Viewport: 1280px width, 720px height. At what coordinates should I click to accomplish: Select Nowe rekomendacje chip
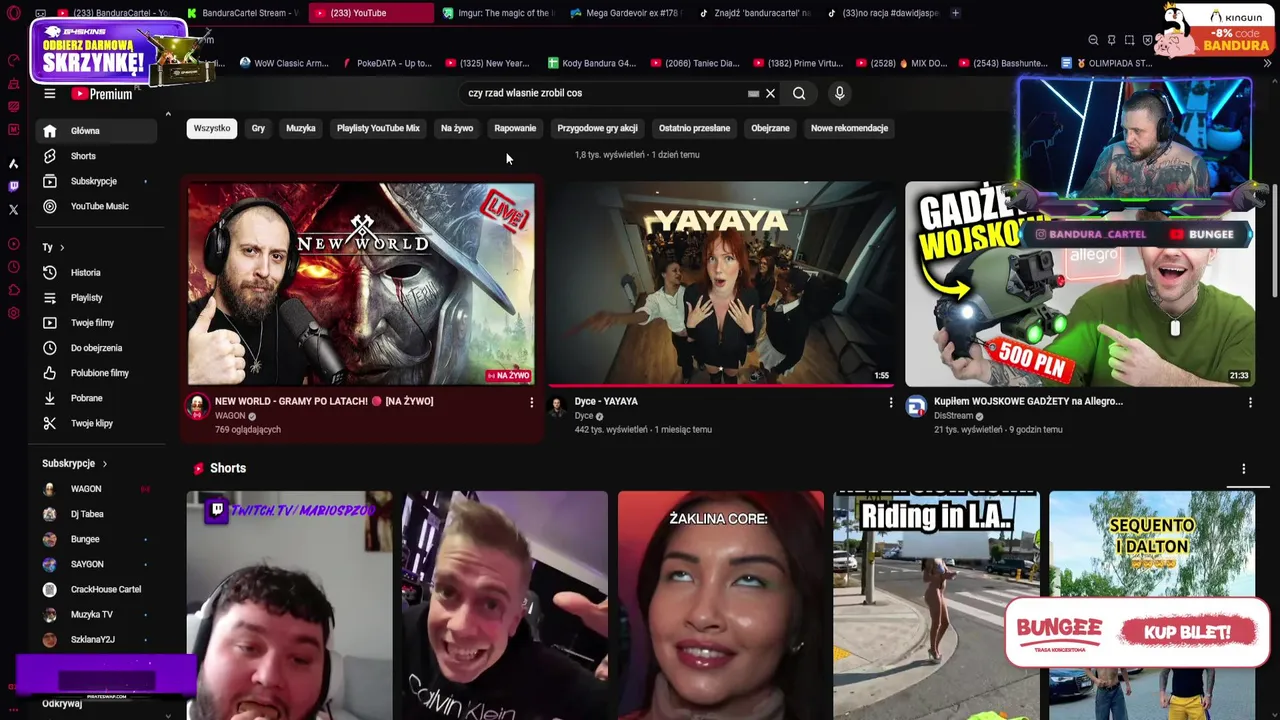(x=849, y=128)
